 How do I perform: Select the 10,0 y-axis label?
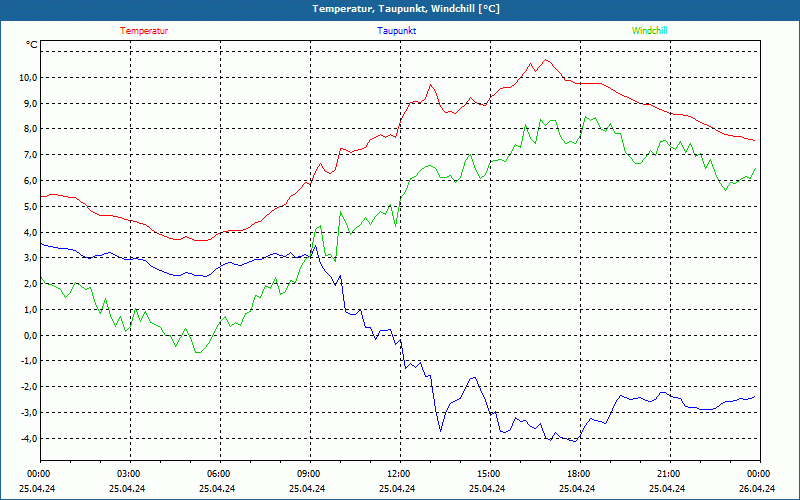coord(28,78)
